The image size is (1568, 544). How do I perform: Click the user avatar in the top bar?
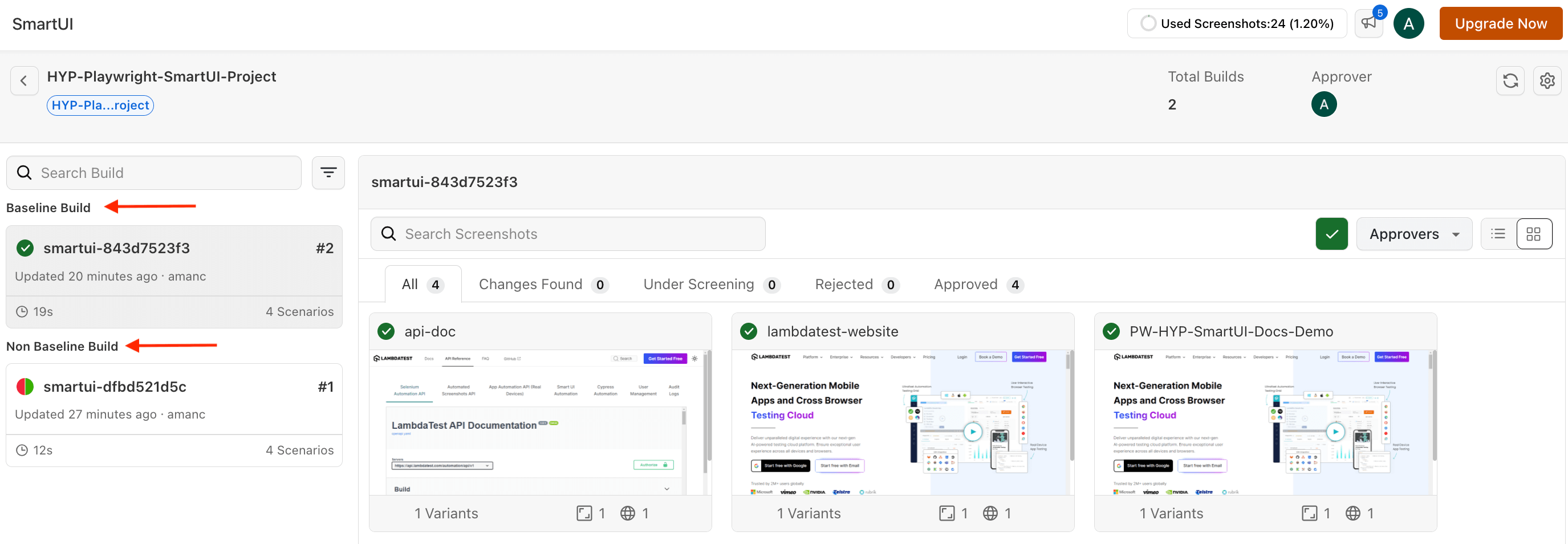[x=1409, y=23]
